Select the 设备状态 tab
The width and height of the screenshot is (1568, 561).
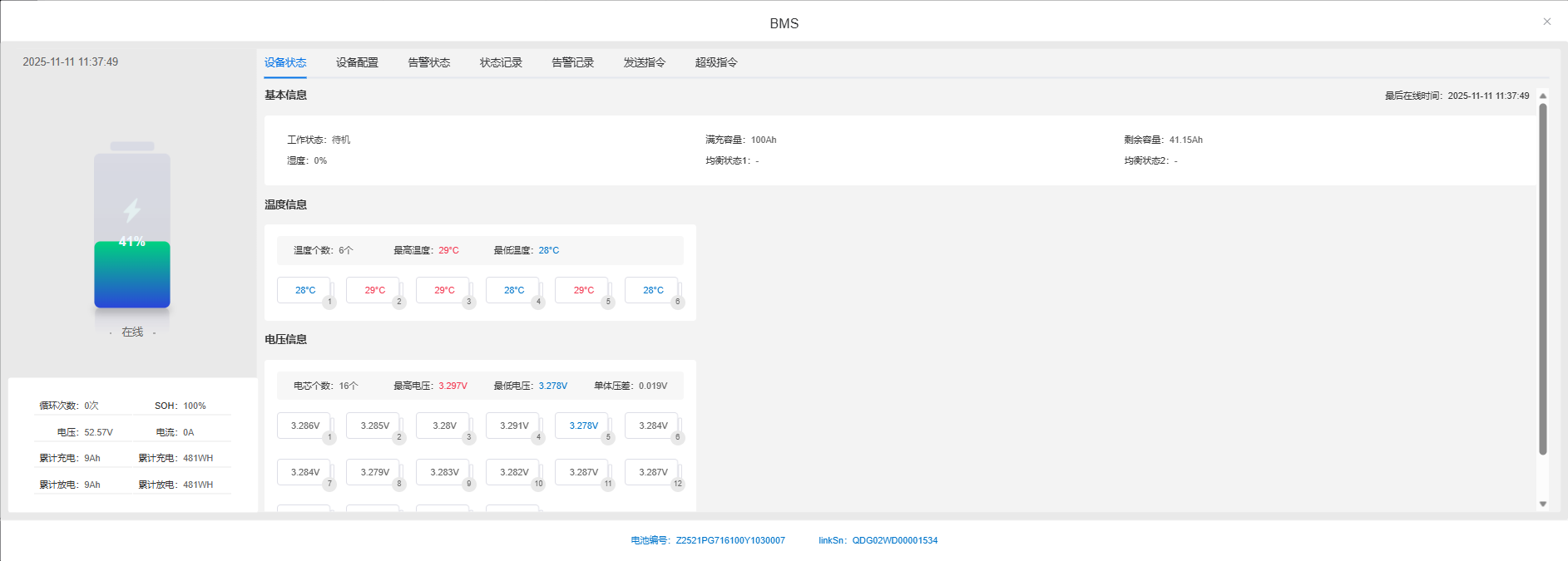click(285, 62)
